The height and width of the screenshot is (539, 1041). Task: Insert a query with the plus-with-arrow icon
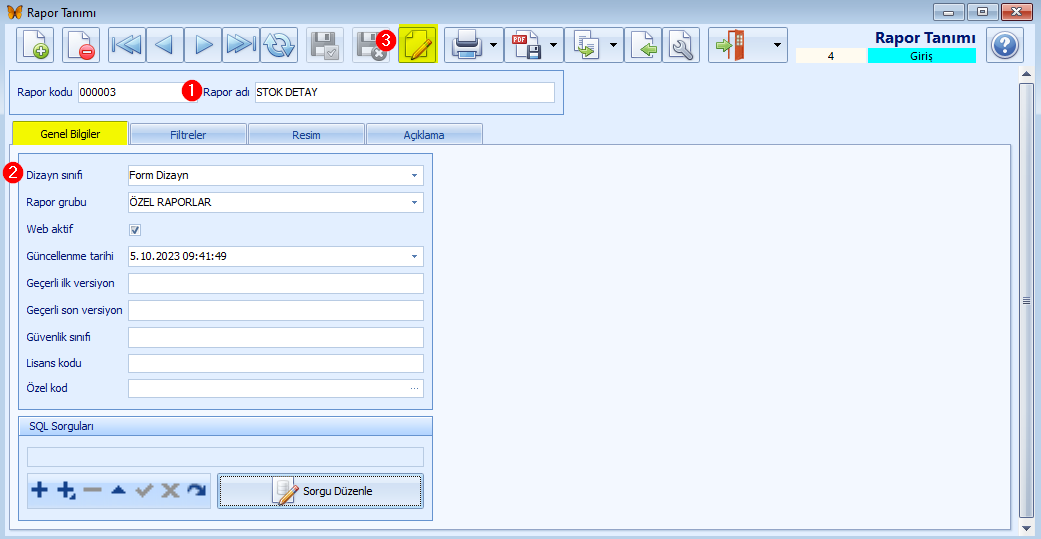pos(66,491)
